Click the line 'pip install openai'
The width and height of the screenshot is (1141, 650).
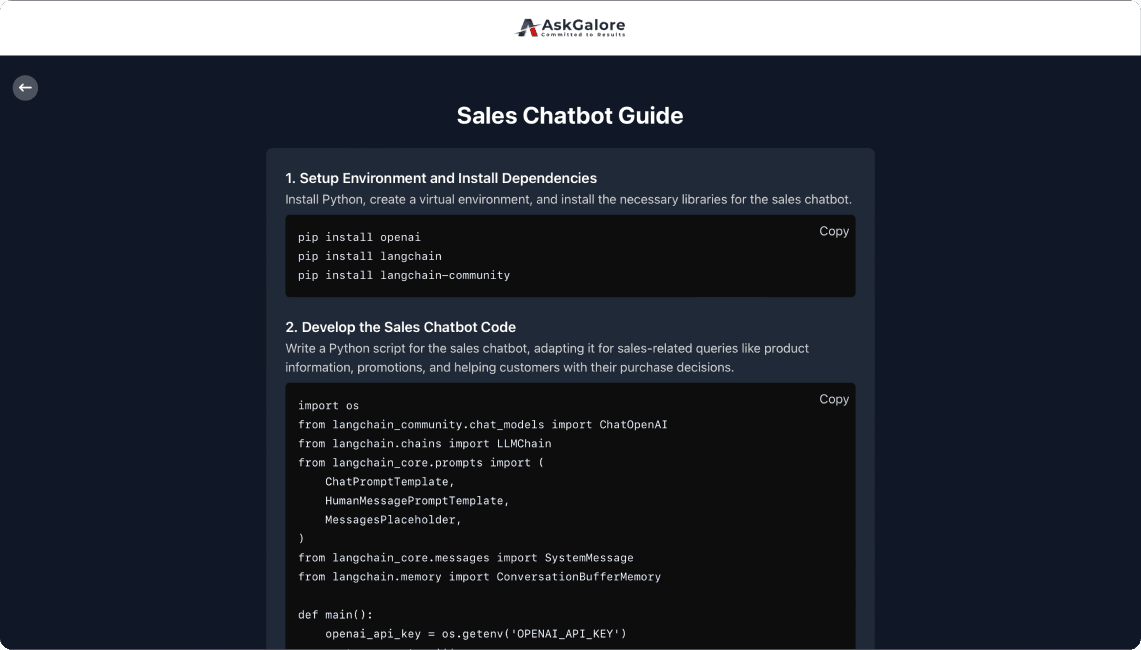[359, 237]
